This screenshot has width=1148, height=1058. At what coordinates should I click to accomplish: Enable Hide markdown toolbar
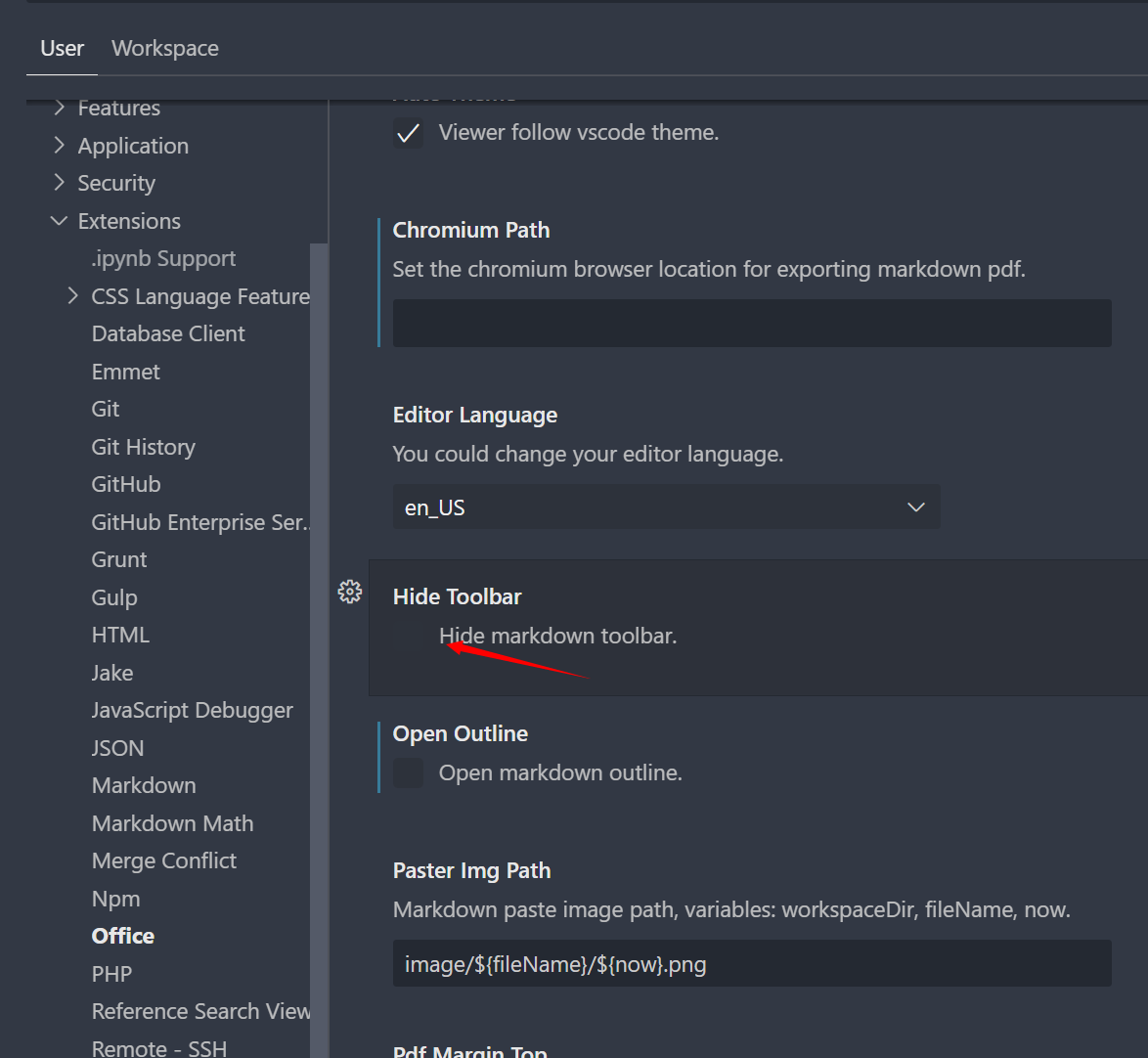pyautogui.click(x=408, y=637)
